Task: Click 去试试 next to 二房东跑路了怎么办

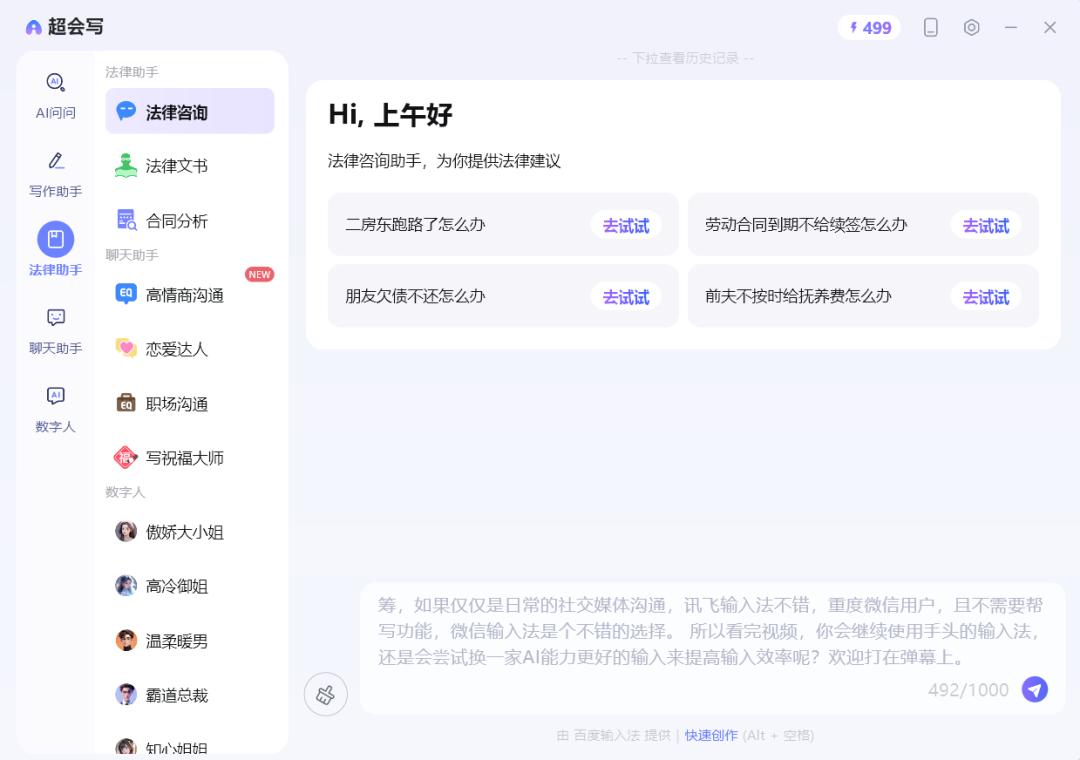Action: tap(626, 226)
